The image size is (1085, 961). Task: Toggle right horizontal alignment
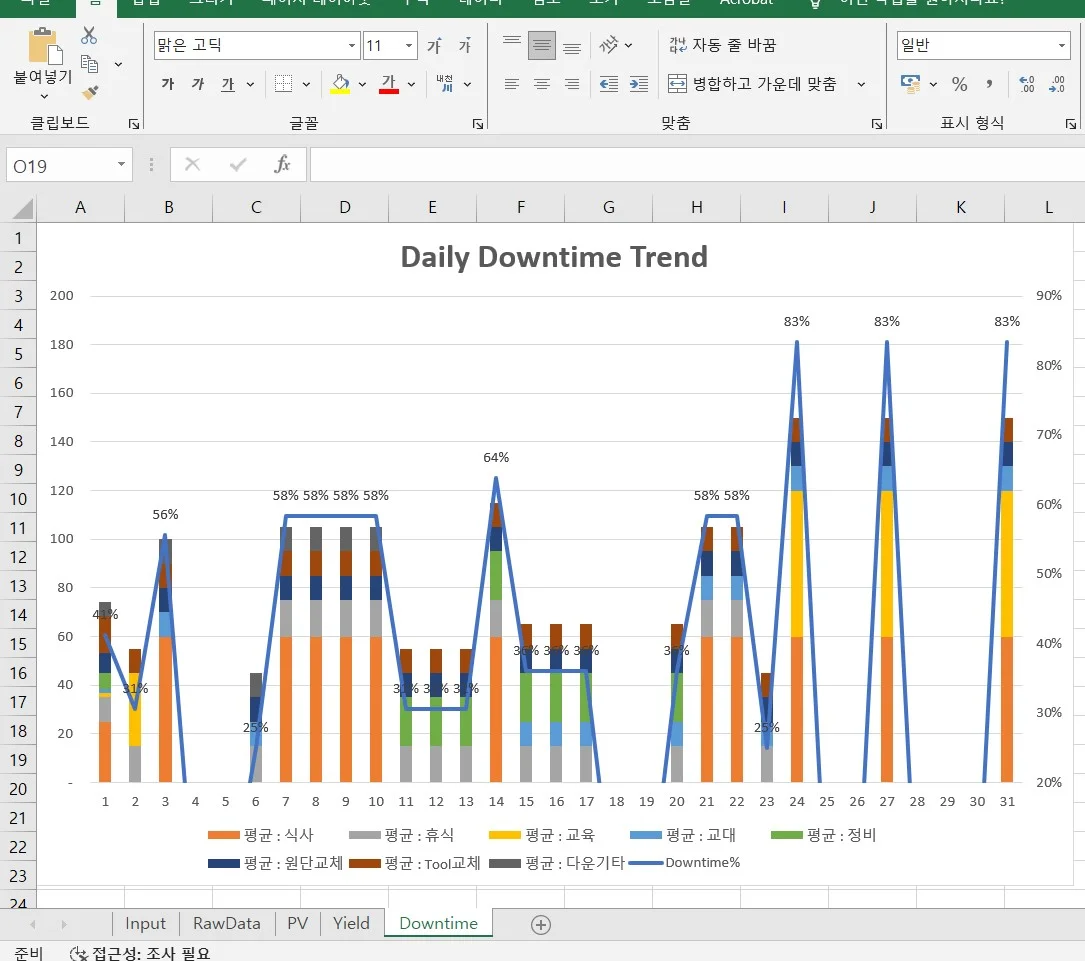pos(572,84)
